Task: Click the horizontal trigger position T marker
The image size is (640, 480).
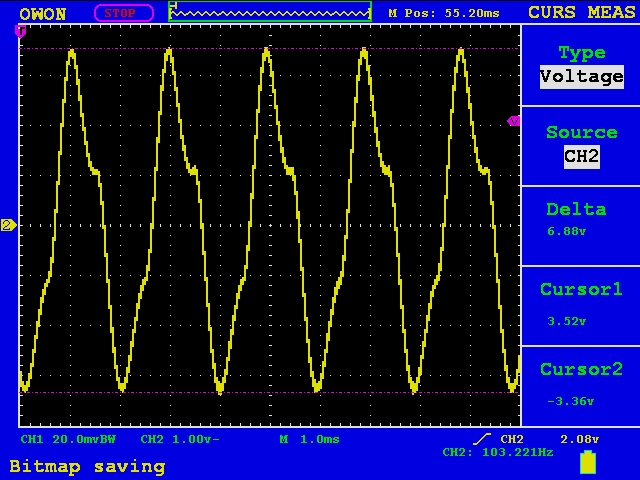Action: pos(20,31)
